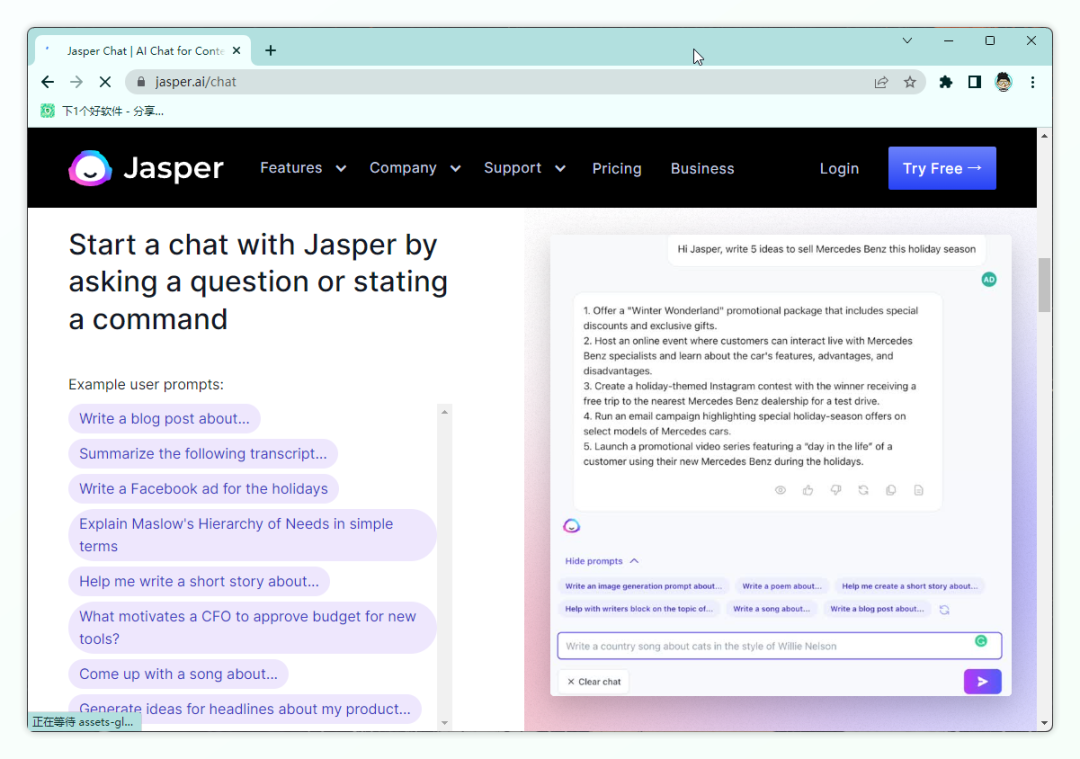Click the Clear chat button
Screen dimensions: 1080x759
[x=594, y=681]
